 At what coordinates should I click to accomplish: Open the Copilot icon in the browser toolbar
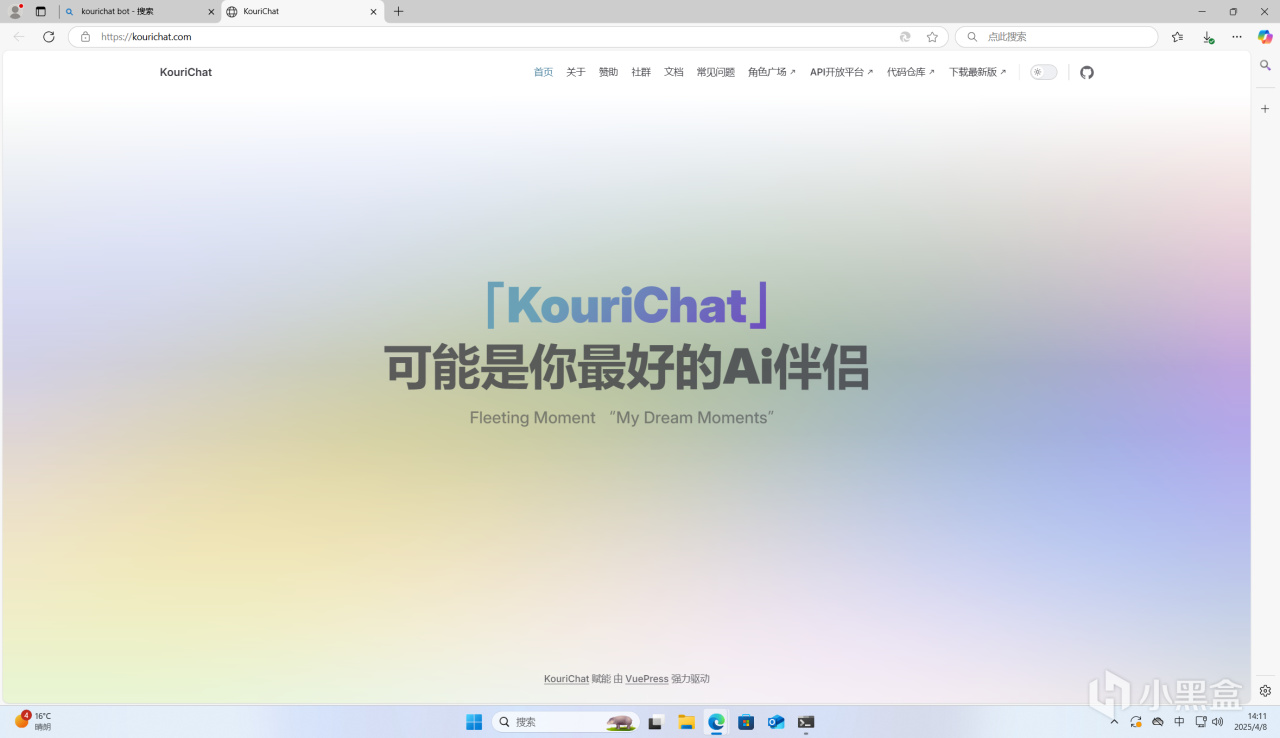point(1265,37)
